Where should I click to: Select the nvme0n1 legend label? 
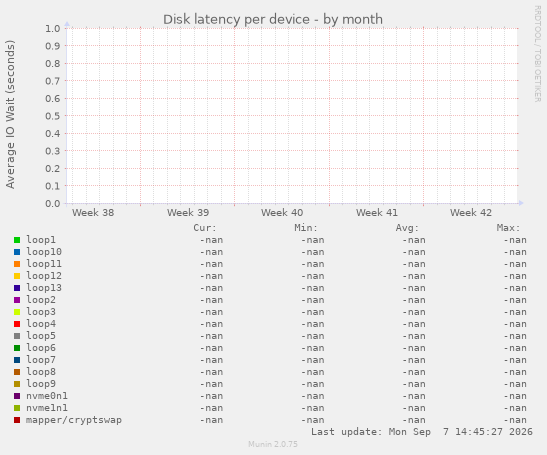coord(47,396)
